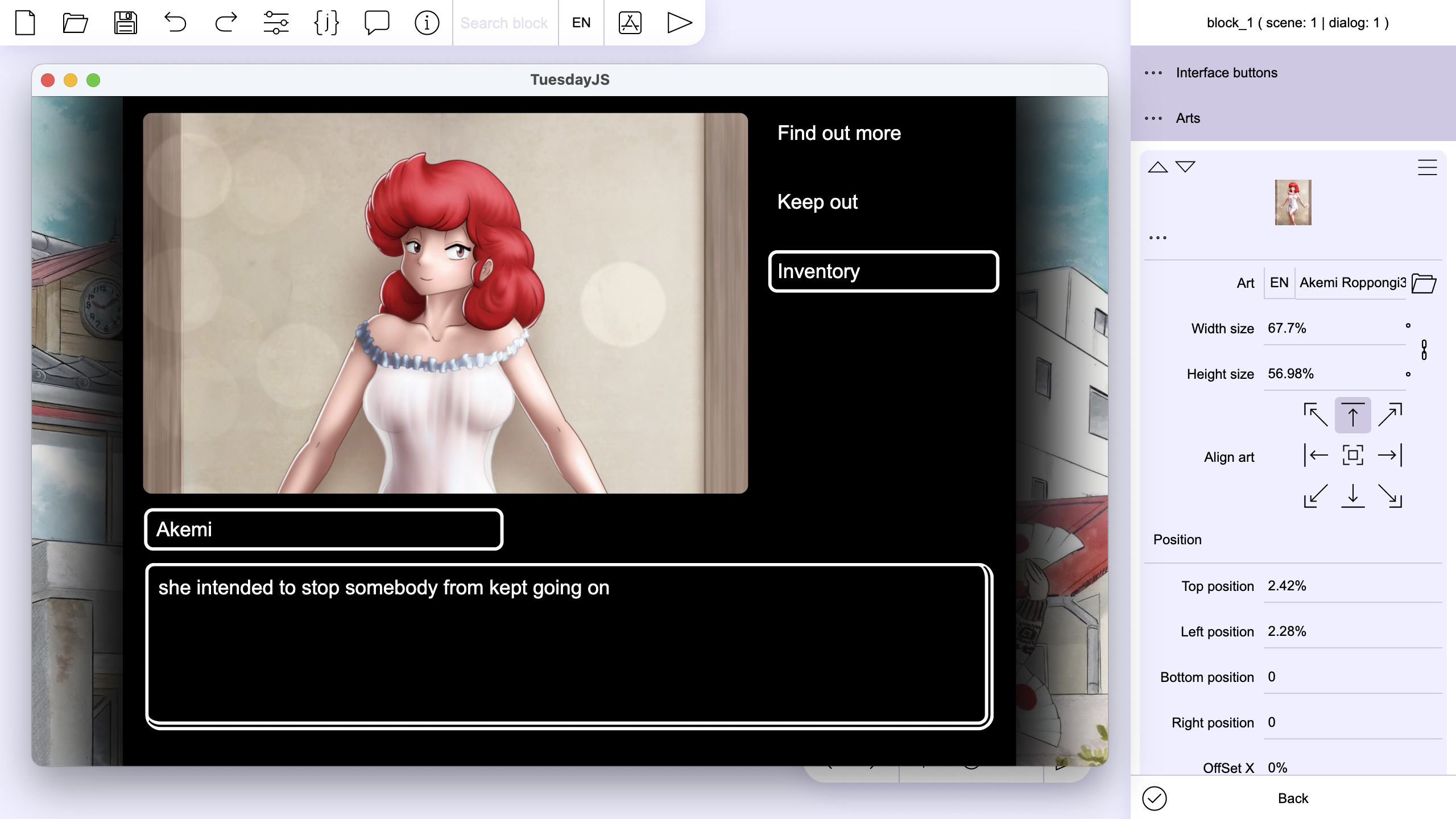Select the character art in preview
This screenshot has width=1456, height=819.
[x=445, y=303]
